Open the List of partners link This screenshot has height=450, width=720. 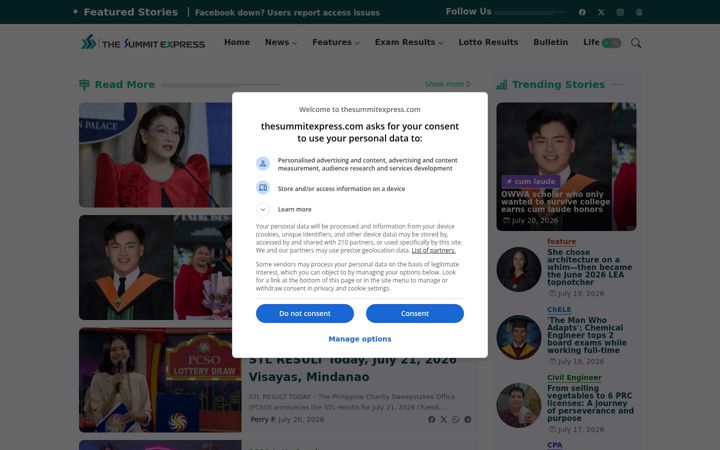(x=433, y=250)
